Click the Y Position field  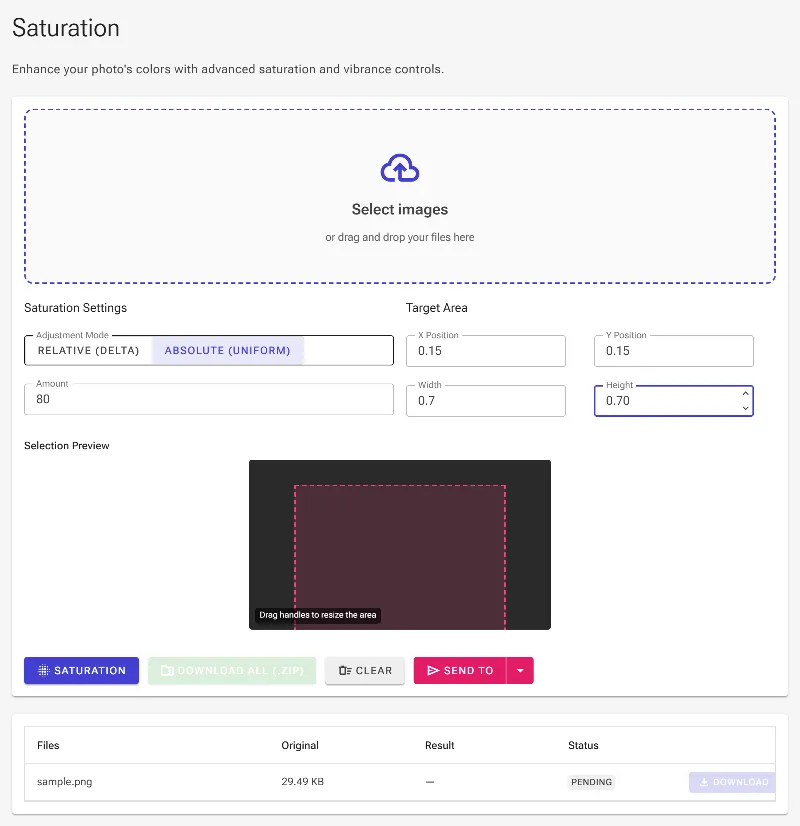coord(674,351)
